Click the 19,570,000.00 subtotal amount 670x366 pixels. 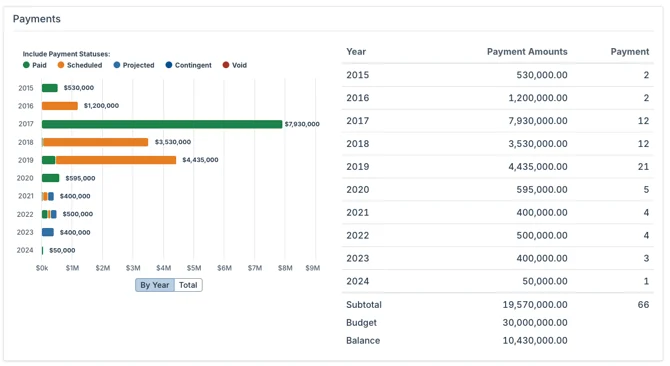535,305
